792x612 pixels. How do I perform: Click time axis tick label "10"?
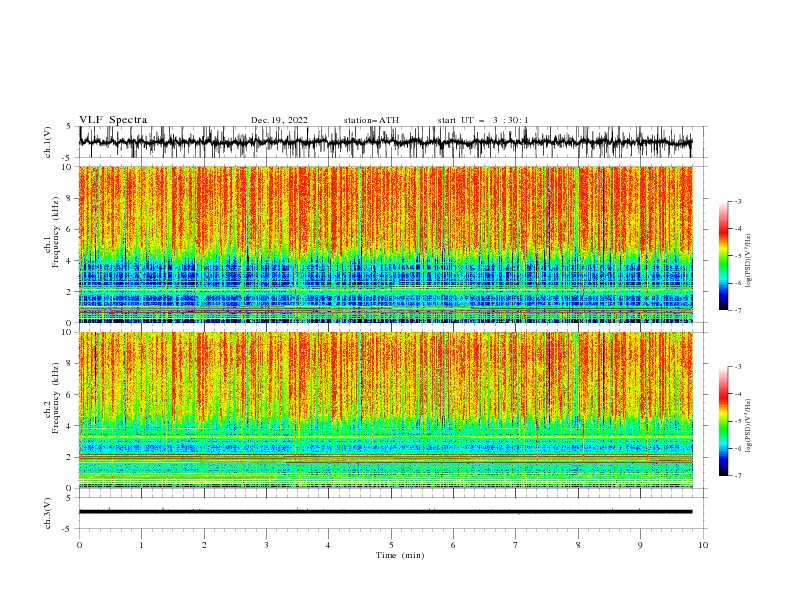(x=703, y=545)
